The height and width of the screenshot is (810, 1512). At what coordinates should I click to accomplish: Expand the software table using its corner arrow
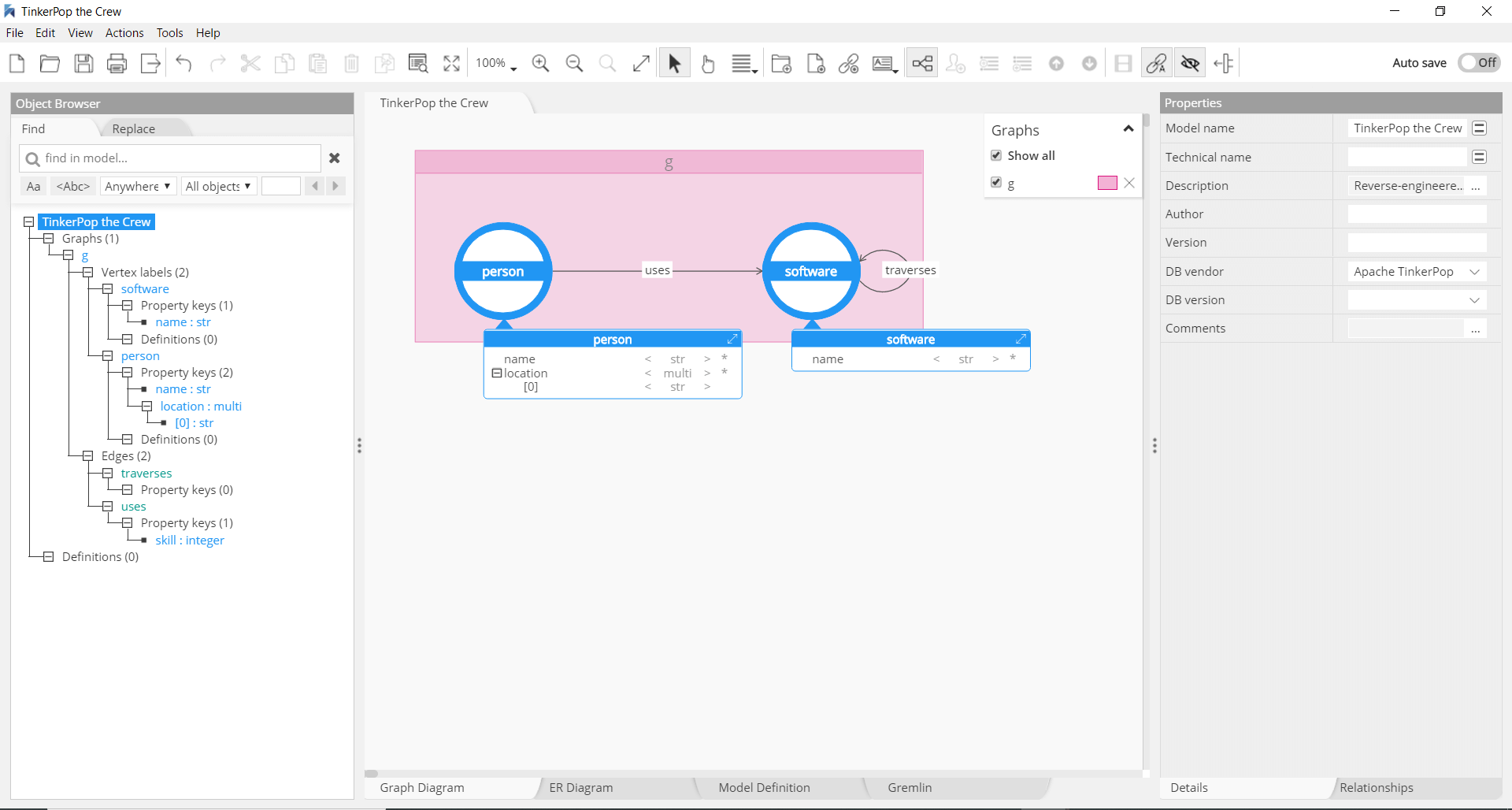[x=1021, y=339]
